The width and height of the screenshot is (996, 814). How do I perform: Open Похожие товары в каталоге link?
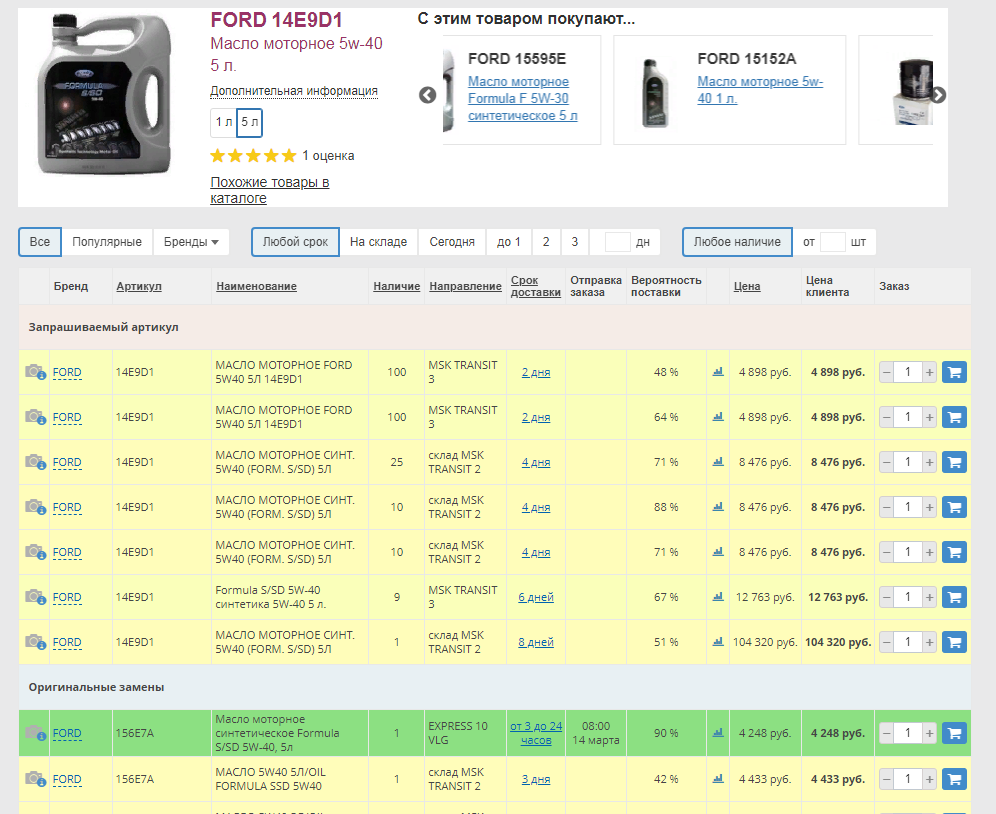click(270, 190)
